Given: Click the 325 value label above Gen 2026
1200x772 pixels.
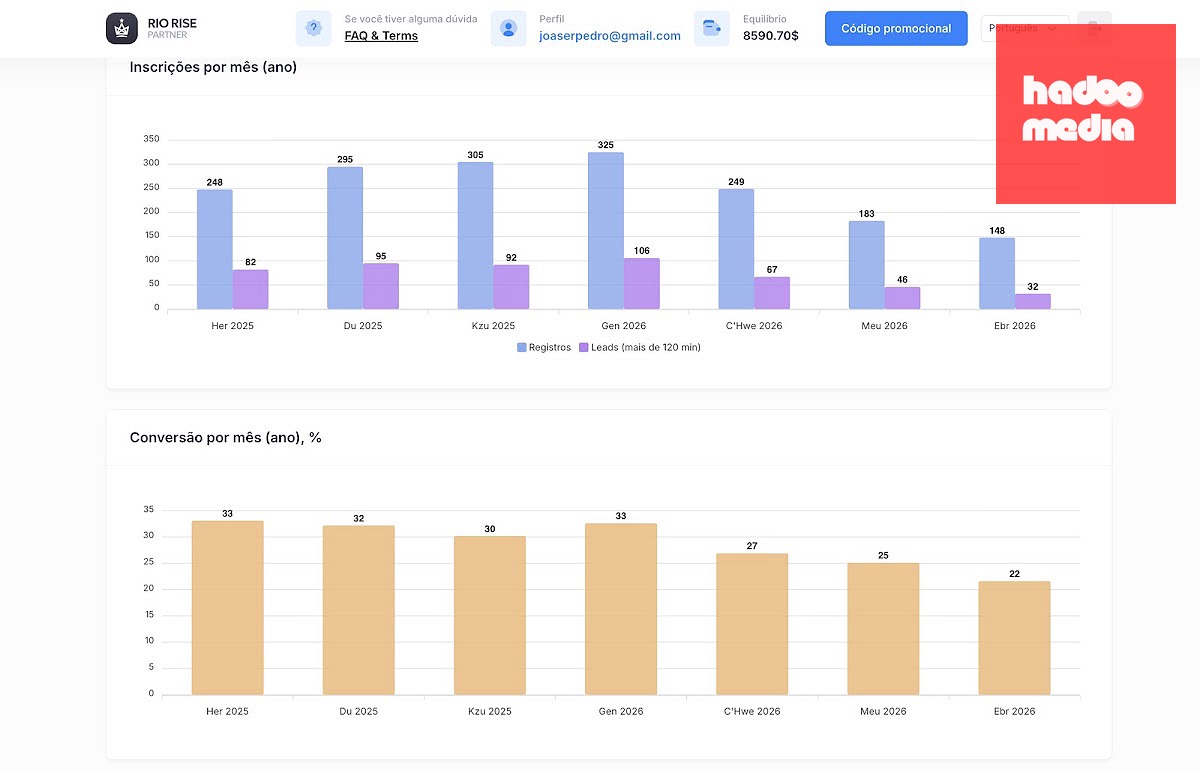Looking at the screenshot, I should [606, 145].
